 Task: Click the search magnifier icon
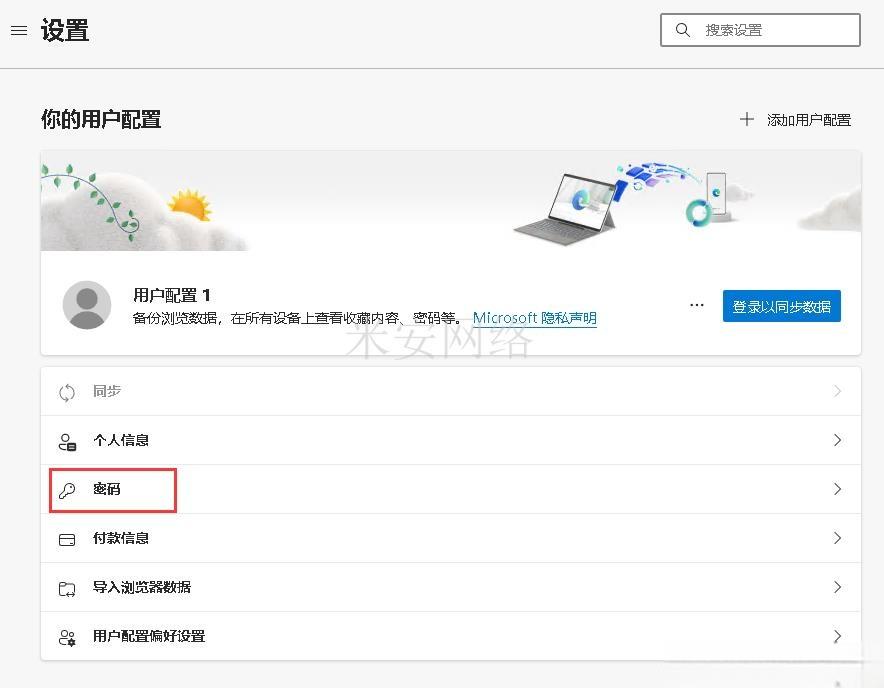click(683, 30)
